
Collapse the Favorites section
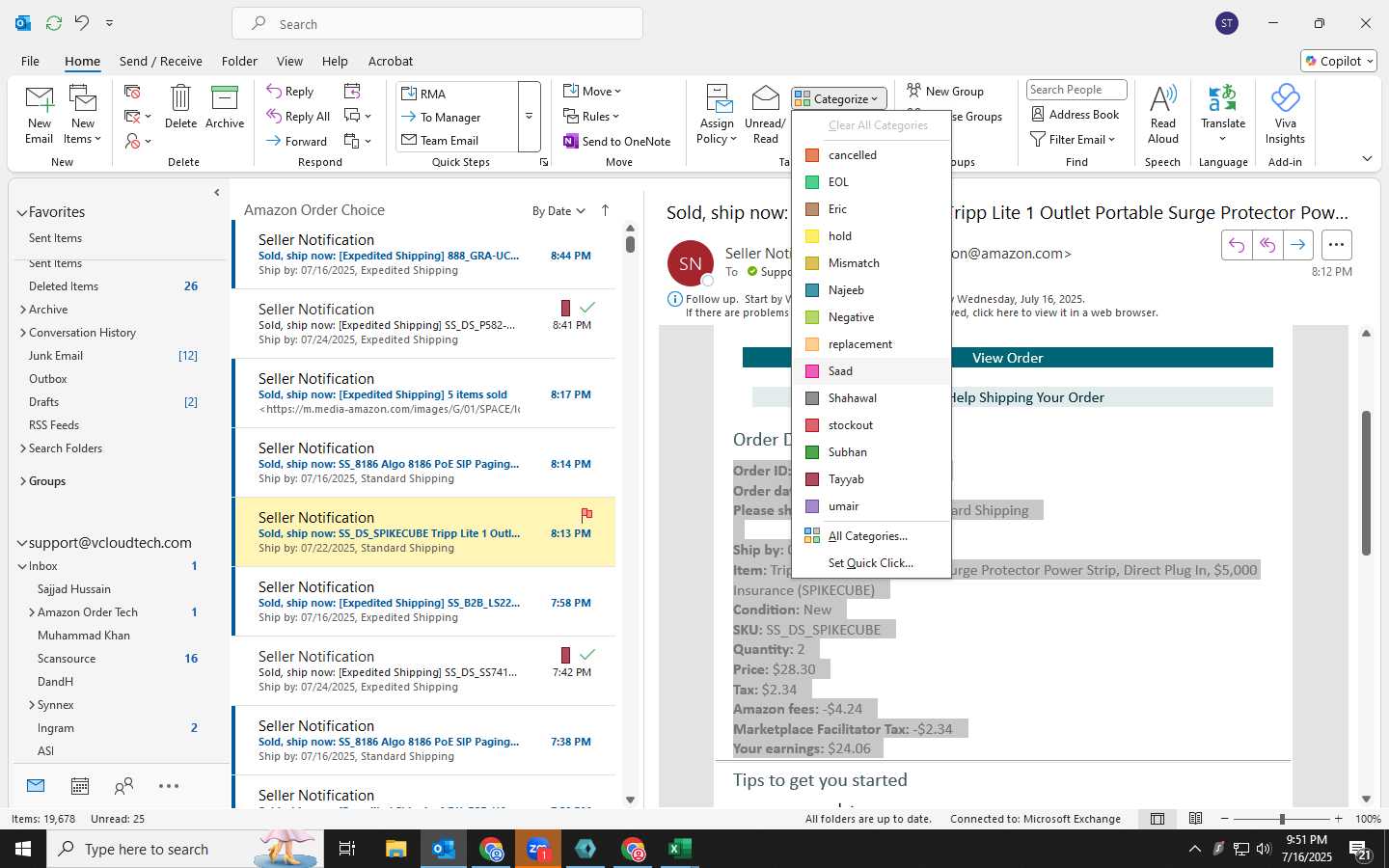tap(22, 212)
